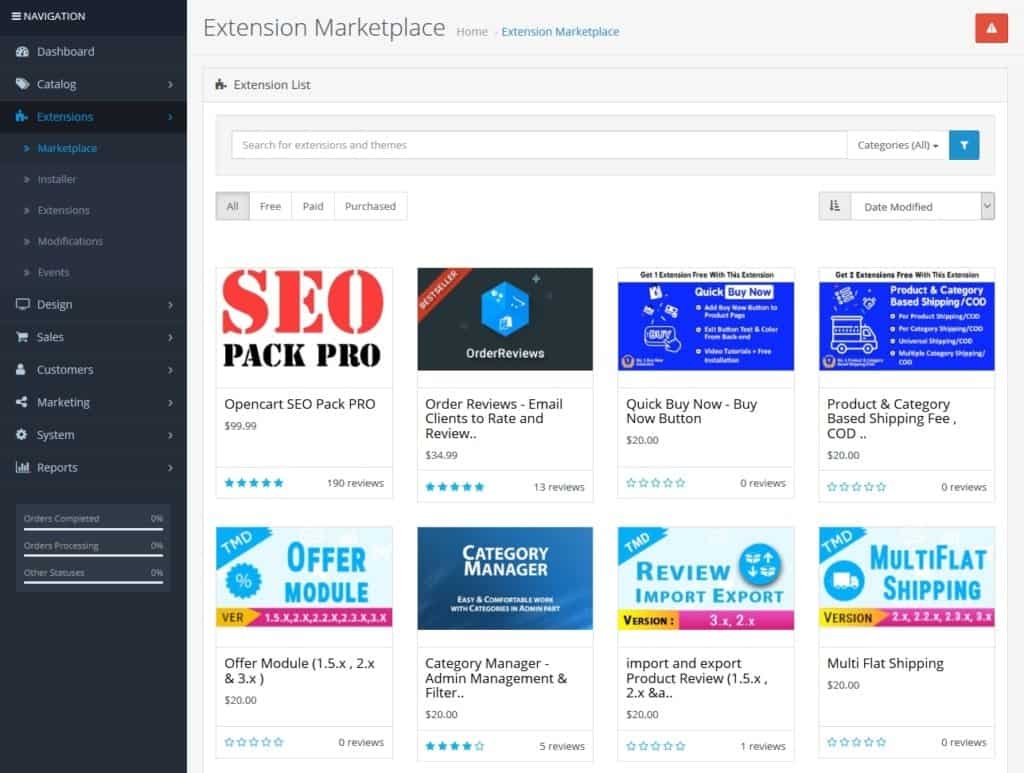1024x773 pixels.
Task: Select the All filter tab
Action: point(232,206)
